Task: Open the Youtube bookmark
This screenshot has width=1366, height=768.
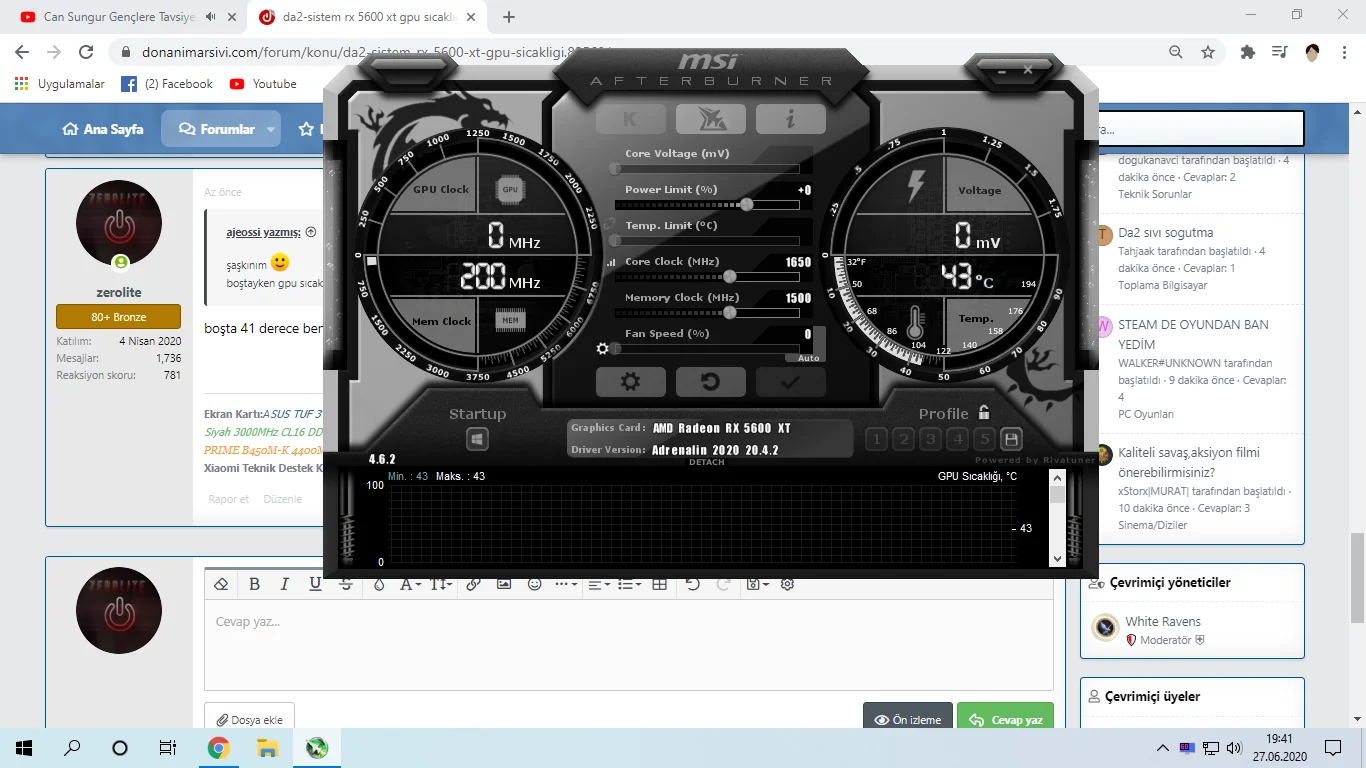Action: click(263, 84)
